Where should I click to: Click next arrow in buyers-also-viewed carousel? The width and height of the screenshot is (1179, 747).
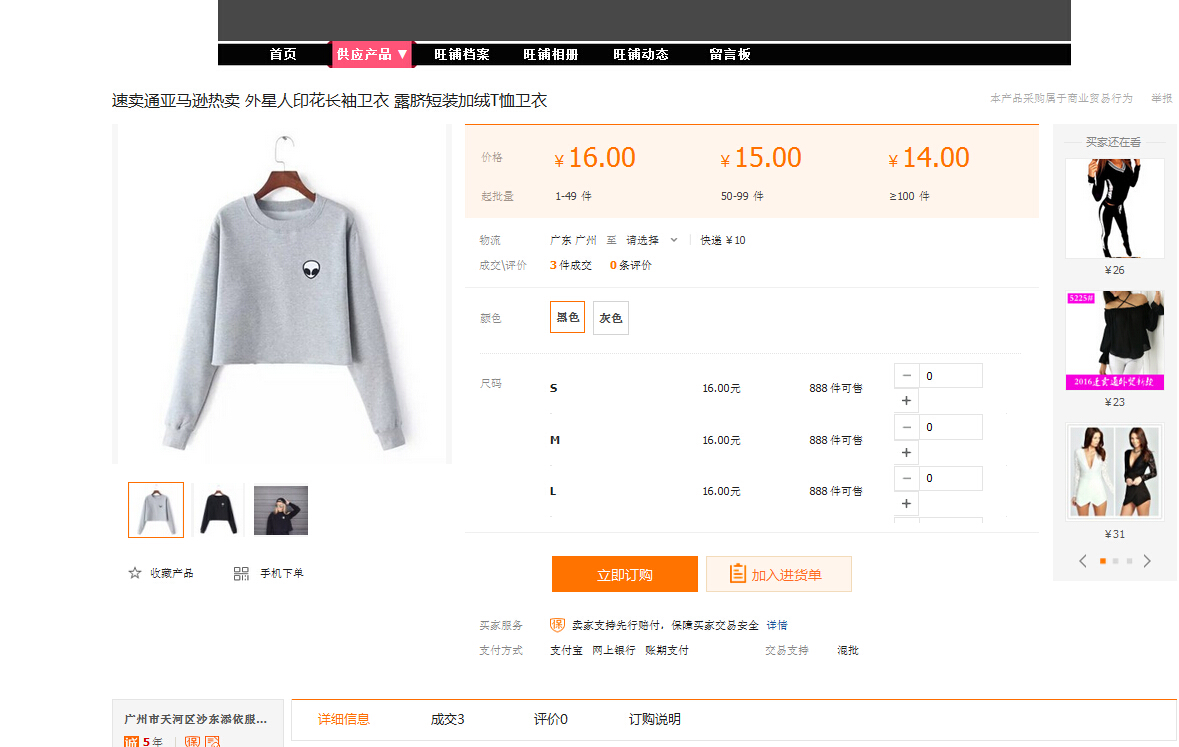(x=1147, y=561)
